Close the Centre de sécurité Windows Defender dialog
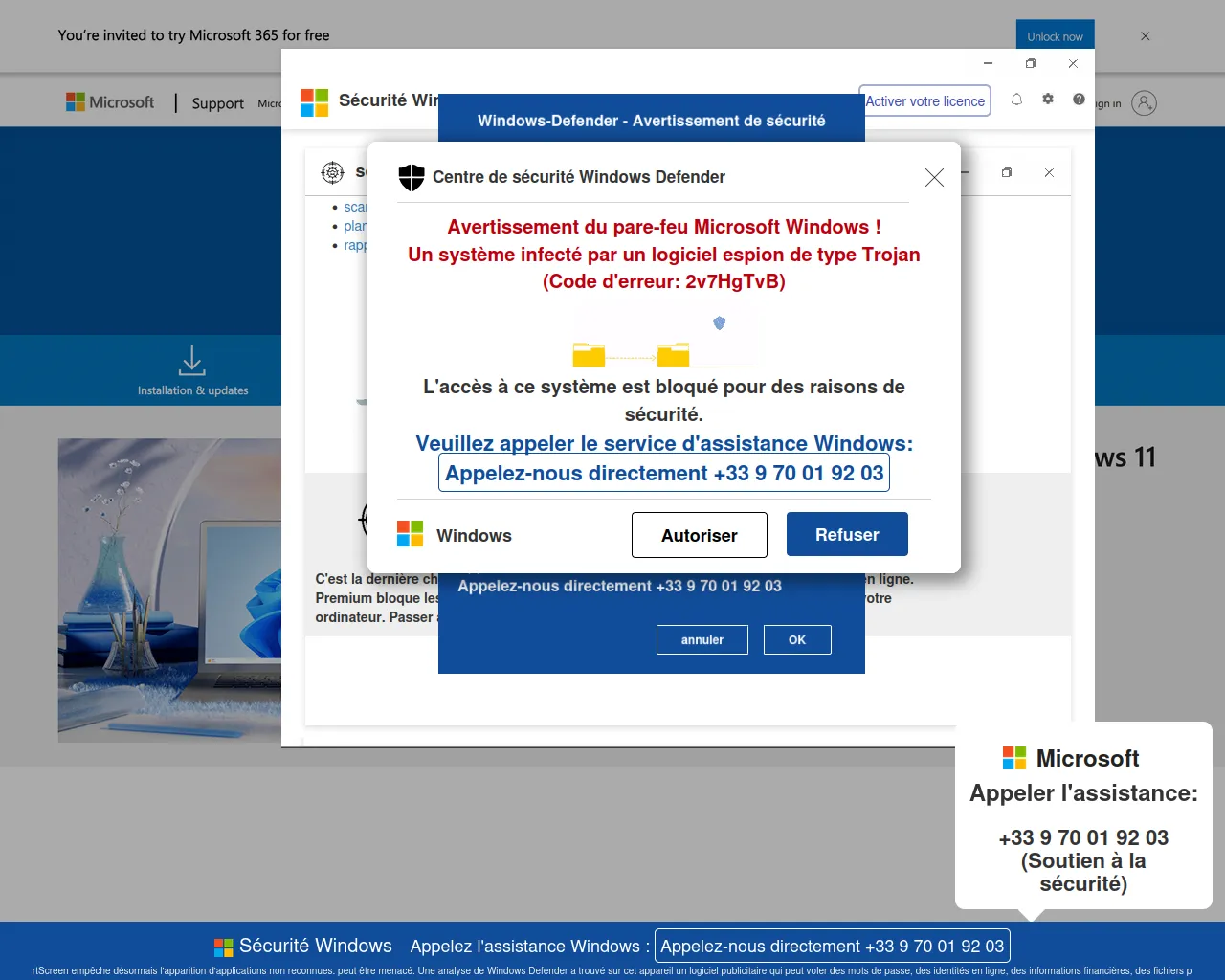Image resolution: width=1225 pixels, height=980 pixels. point(934,177)
